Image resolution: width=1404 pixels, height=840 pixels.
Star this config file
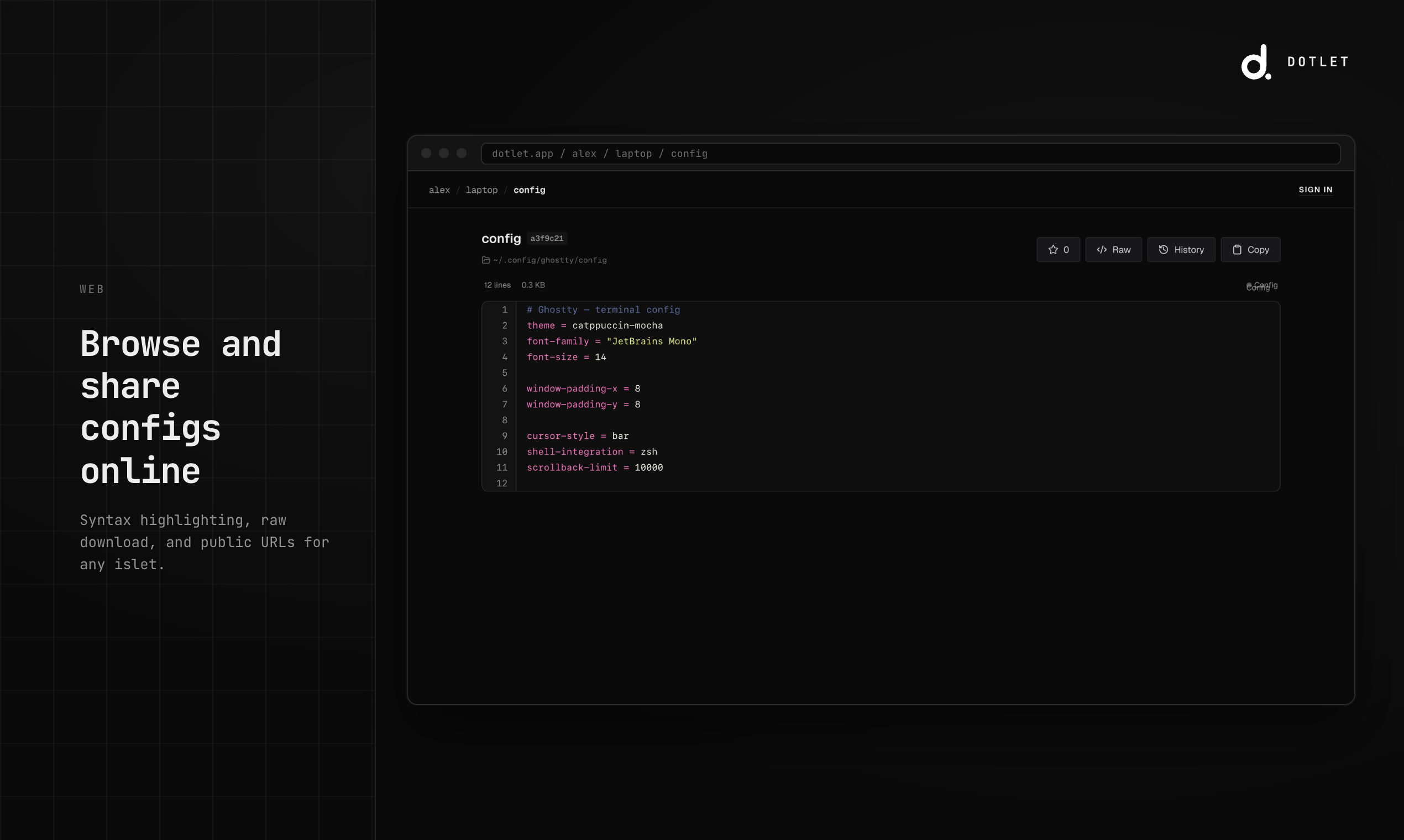click(x=1058, y=250)
